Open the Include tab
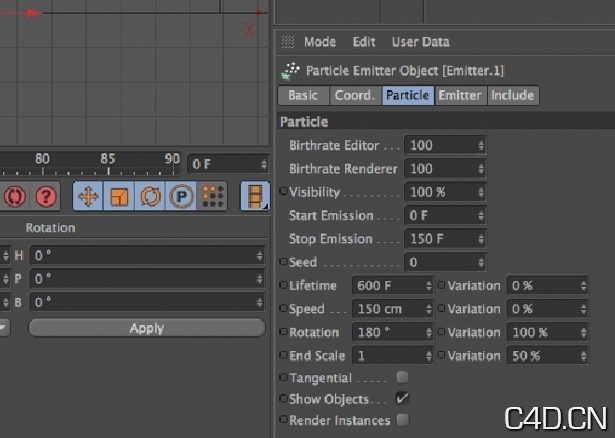Image resolution: width=615 pixels, height=438 pixels. (513, 95)
